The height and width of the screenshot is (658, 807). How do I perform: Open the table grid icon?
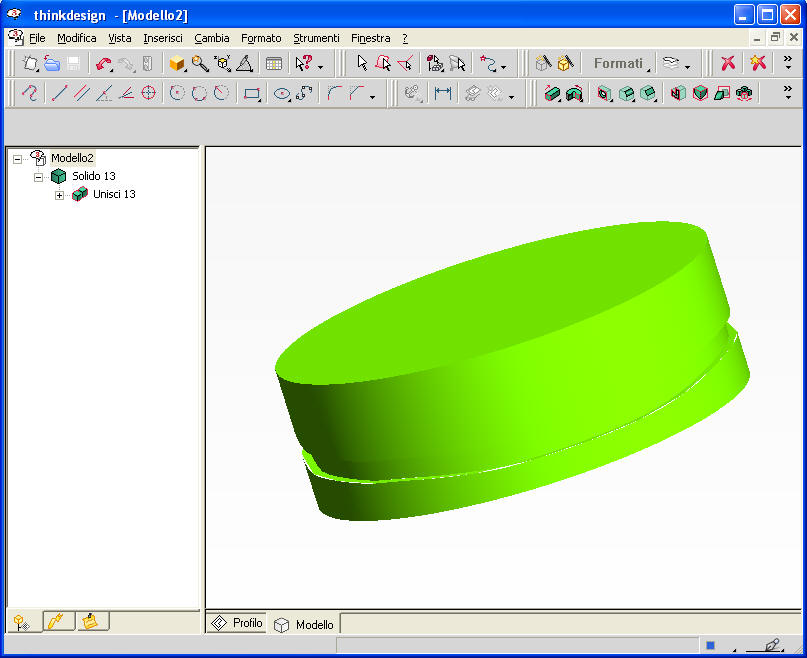pos(274,63)
